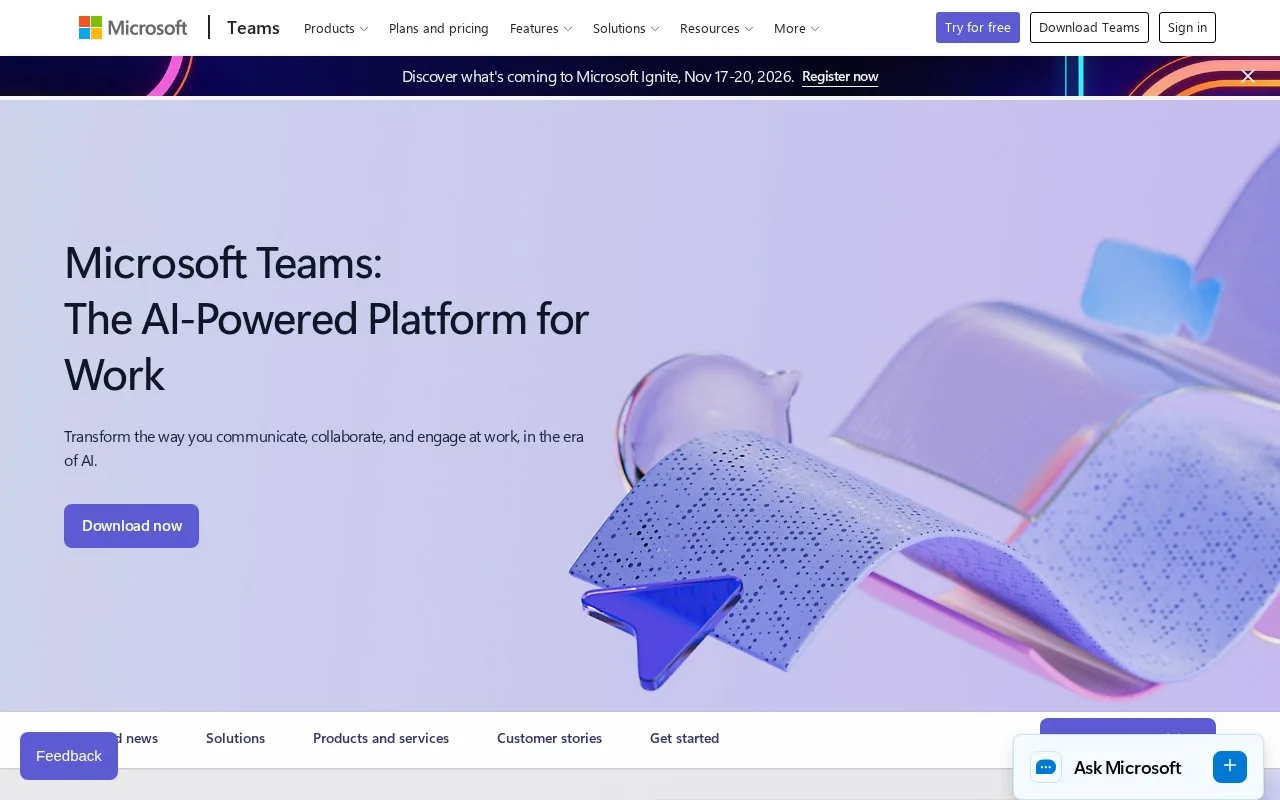Open the Feedback button
Image resolution: width=1280 pixels, height=800 pixels.
69,756
